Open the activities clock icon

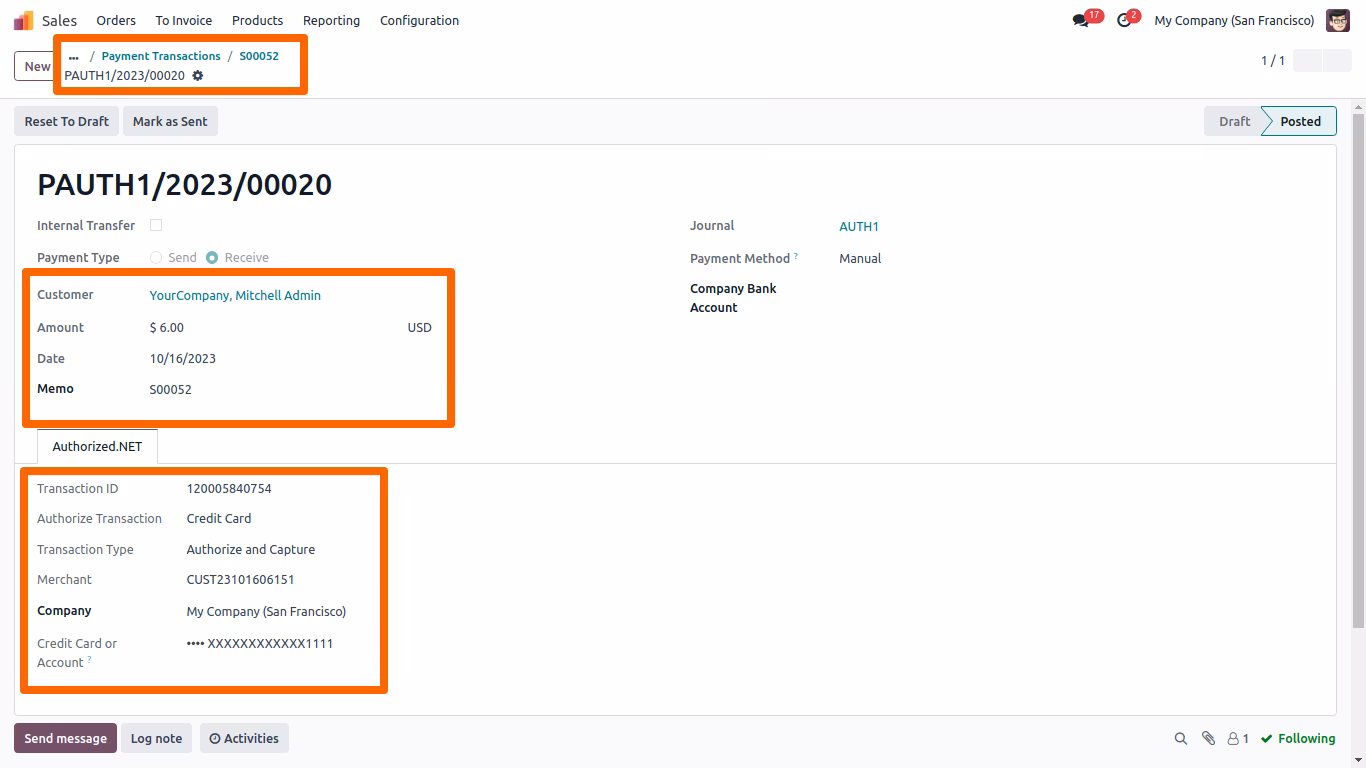click(x=1124, y=20)
